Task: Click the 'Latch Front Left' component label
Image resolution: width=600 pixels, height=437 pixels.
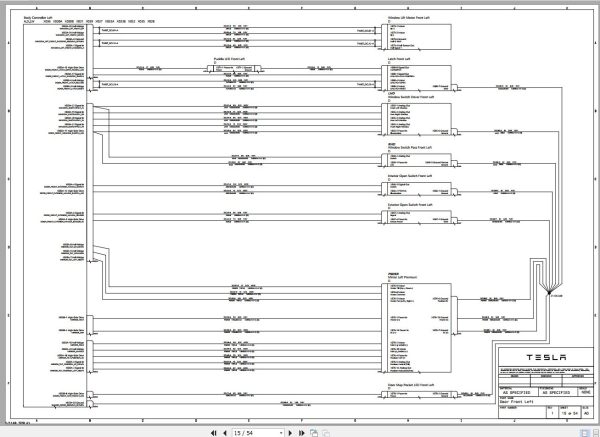Action: [x=399, y=59]
